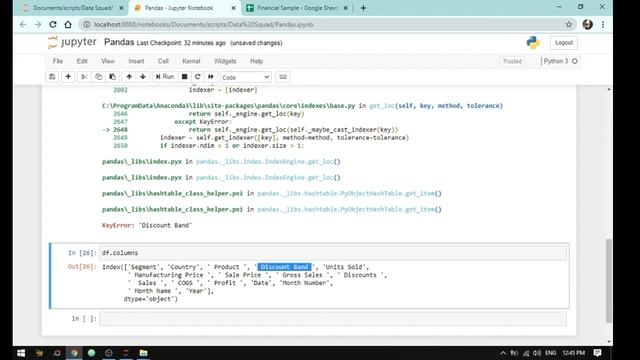640x360 pixels.
Task: Click the Trusted notebook indicator
Action: [x=512, y=61]
